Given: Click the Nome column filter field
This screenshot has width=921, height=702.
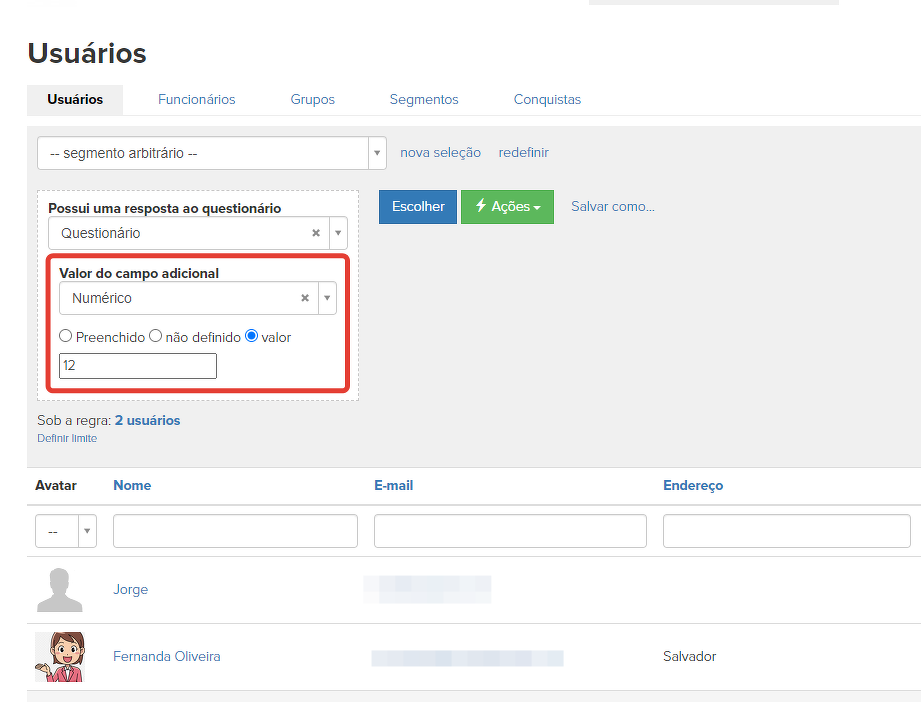Looking at the screenshot, I should (235, 531).
